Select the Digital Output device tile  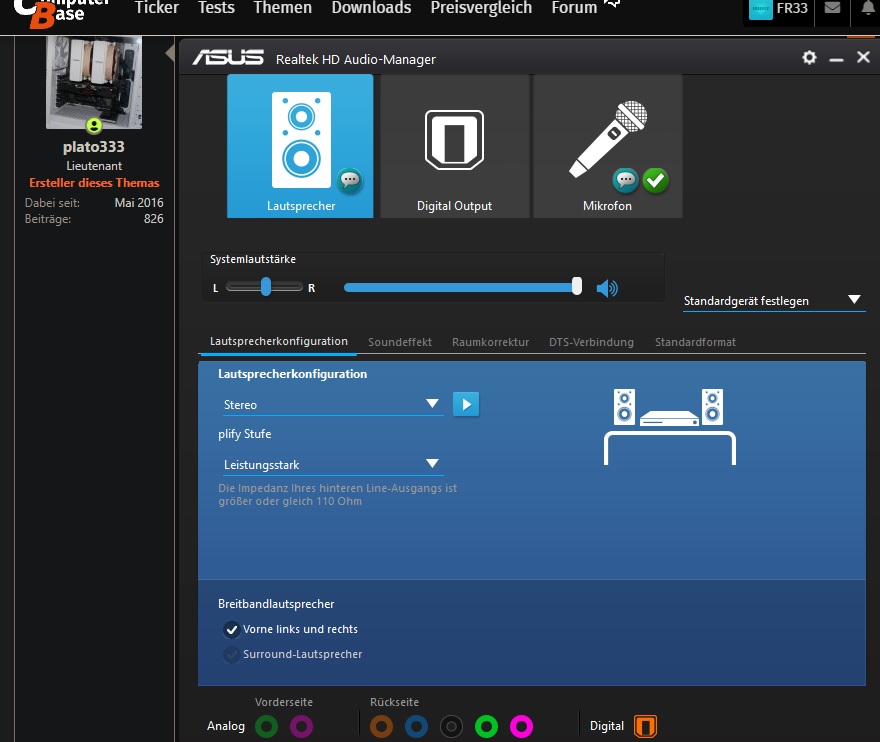tap(455, 146)
